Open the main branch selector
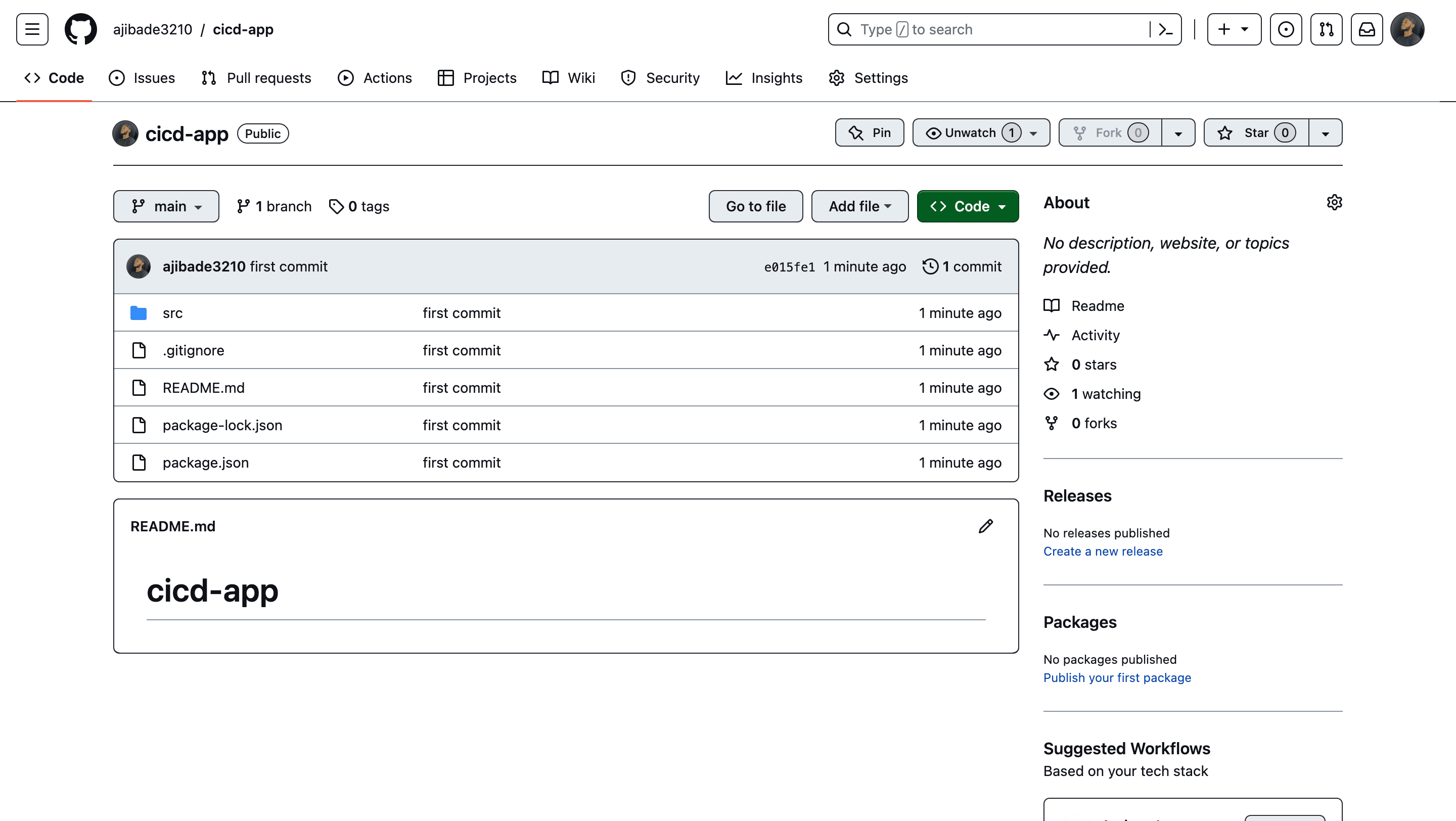The width and height of the screenshot is (1456, 821). [166, 206]
